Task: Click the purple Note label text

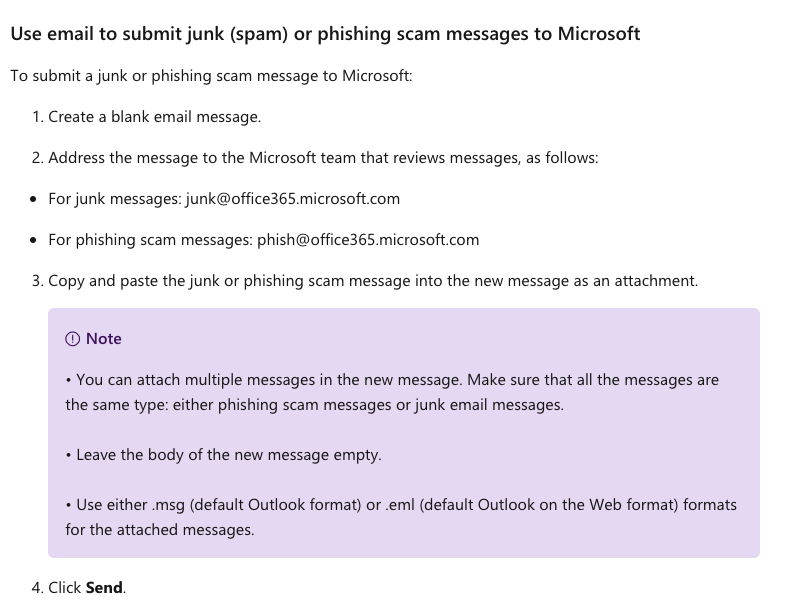Action: tap(104, 339)
